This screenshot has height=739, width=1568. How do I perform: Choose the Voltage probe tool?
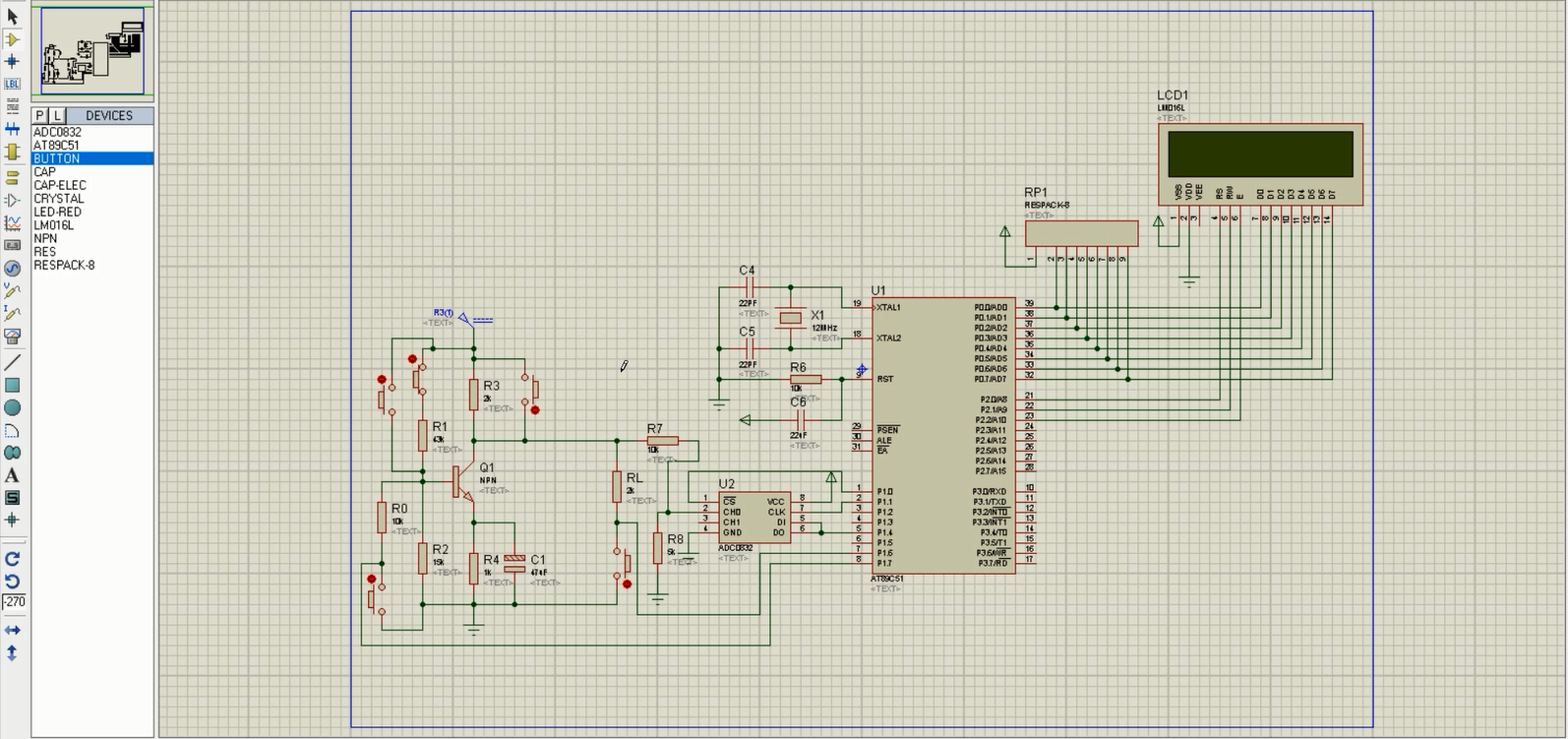(x=13, y=290)
